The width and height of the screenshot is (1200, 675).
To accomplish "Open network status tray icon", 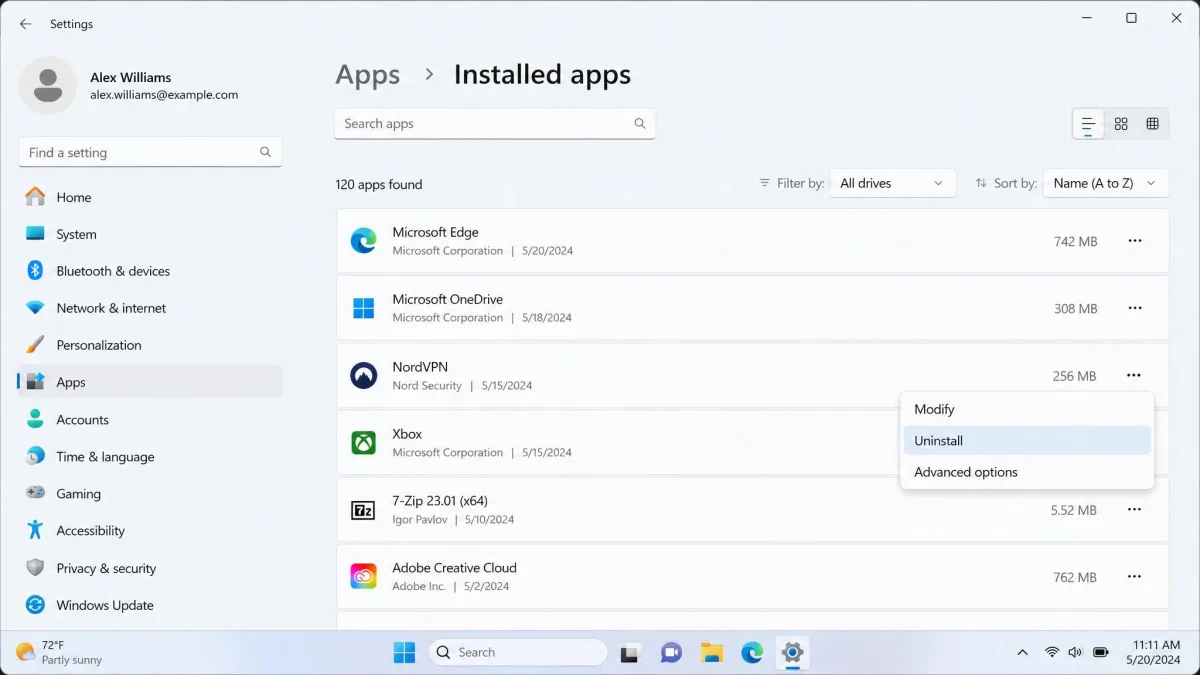I will point(1052,653).
